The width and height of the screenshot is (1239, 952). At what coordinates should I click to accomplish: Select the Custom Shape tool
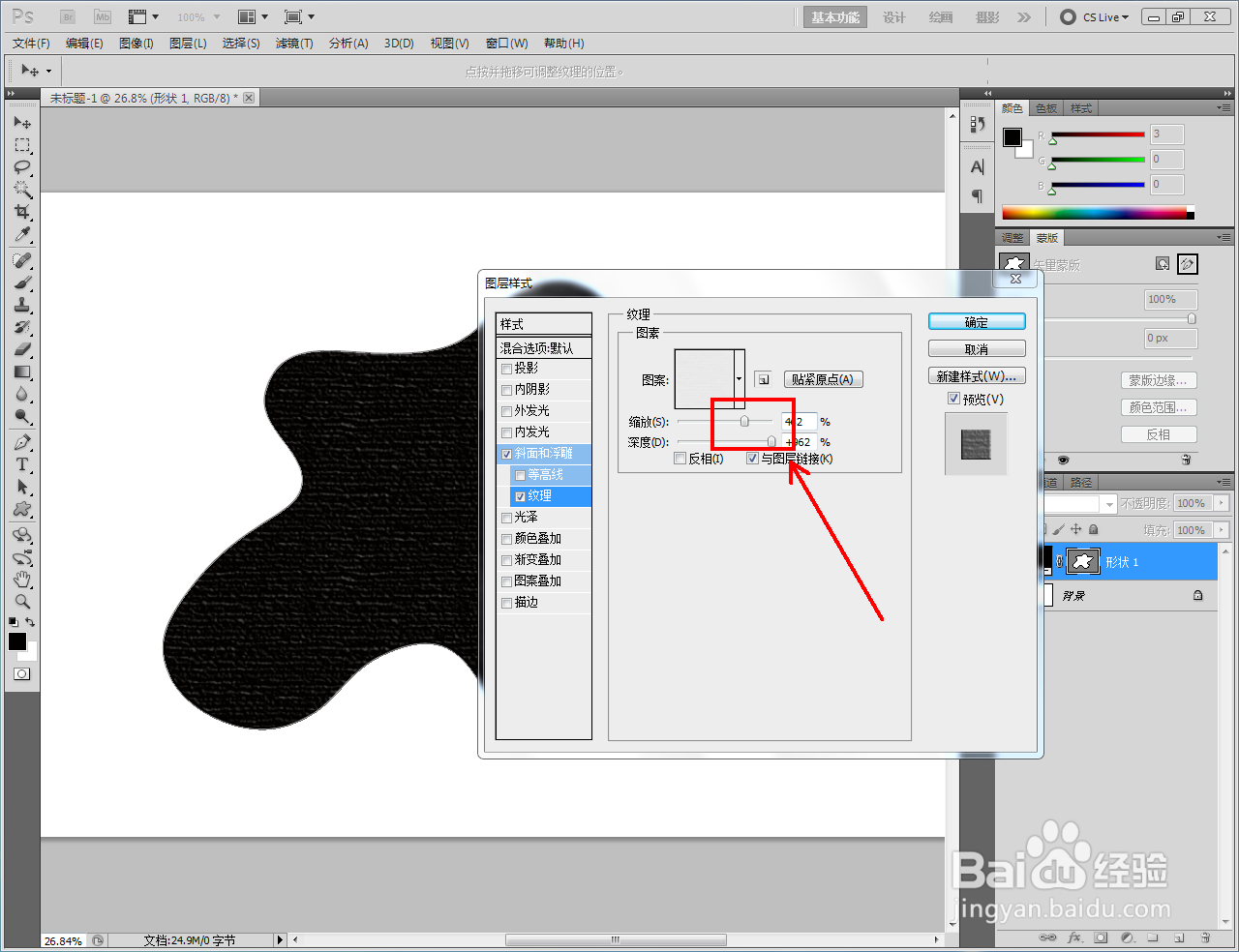click(x=22, y=509)
